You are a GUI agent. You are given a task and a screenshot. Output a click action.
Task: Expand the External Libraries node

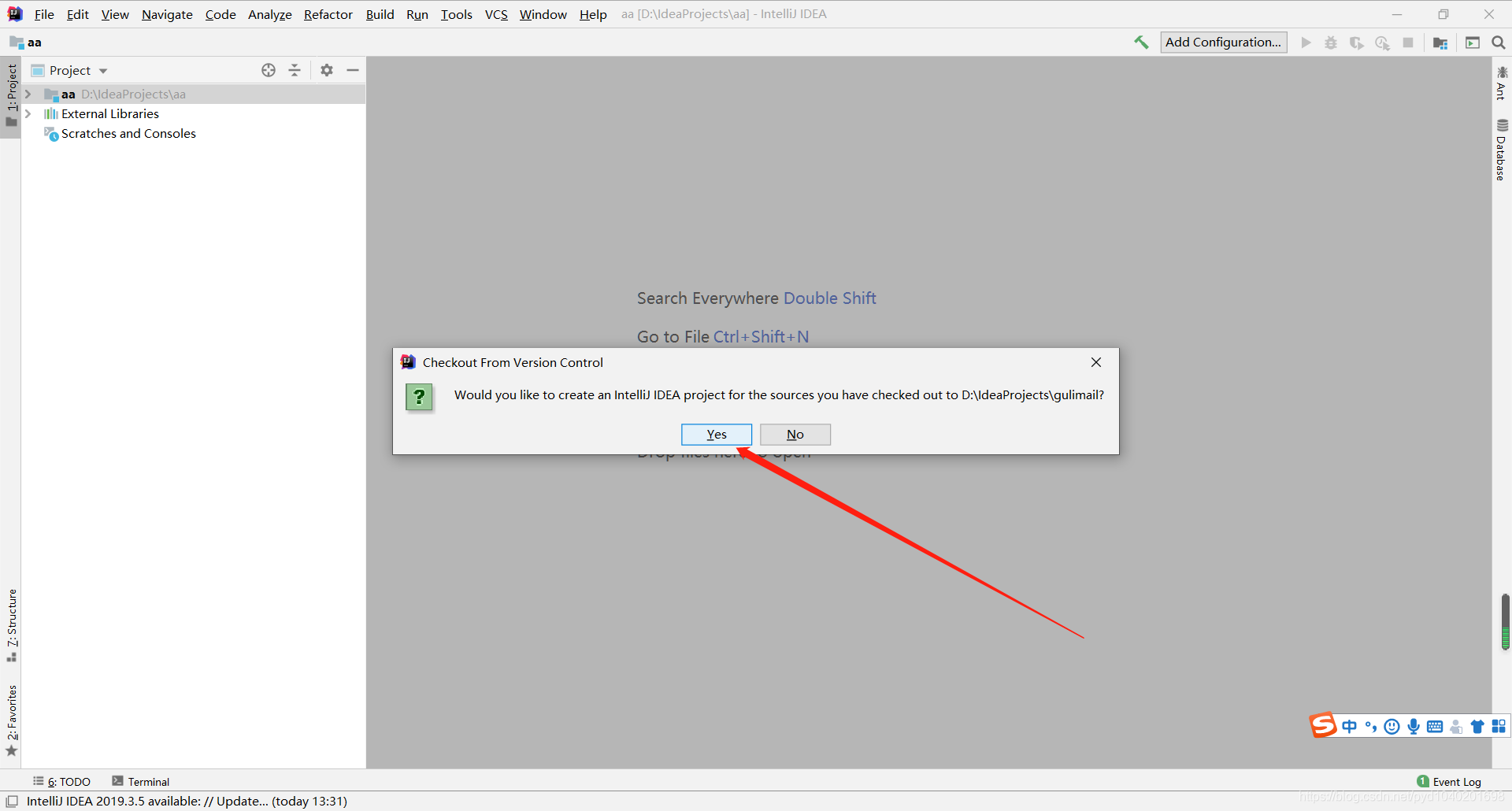click(28, 113)
